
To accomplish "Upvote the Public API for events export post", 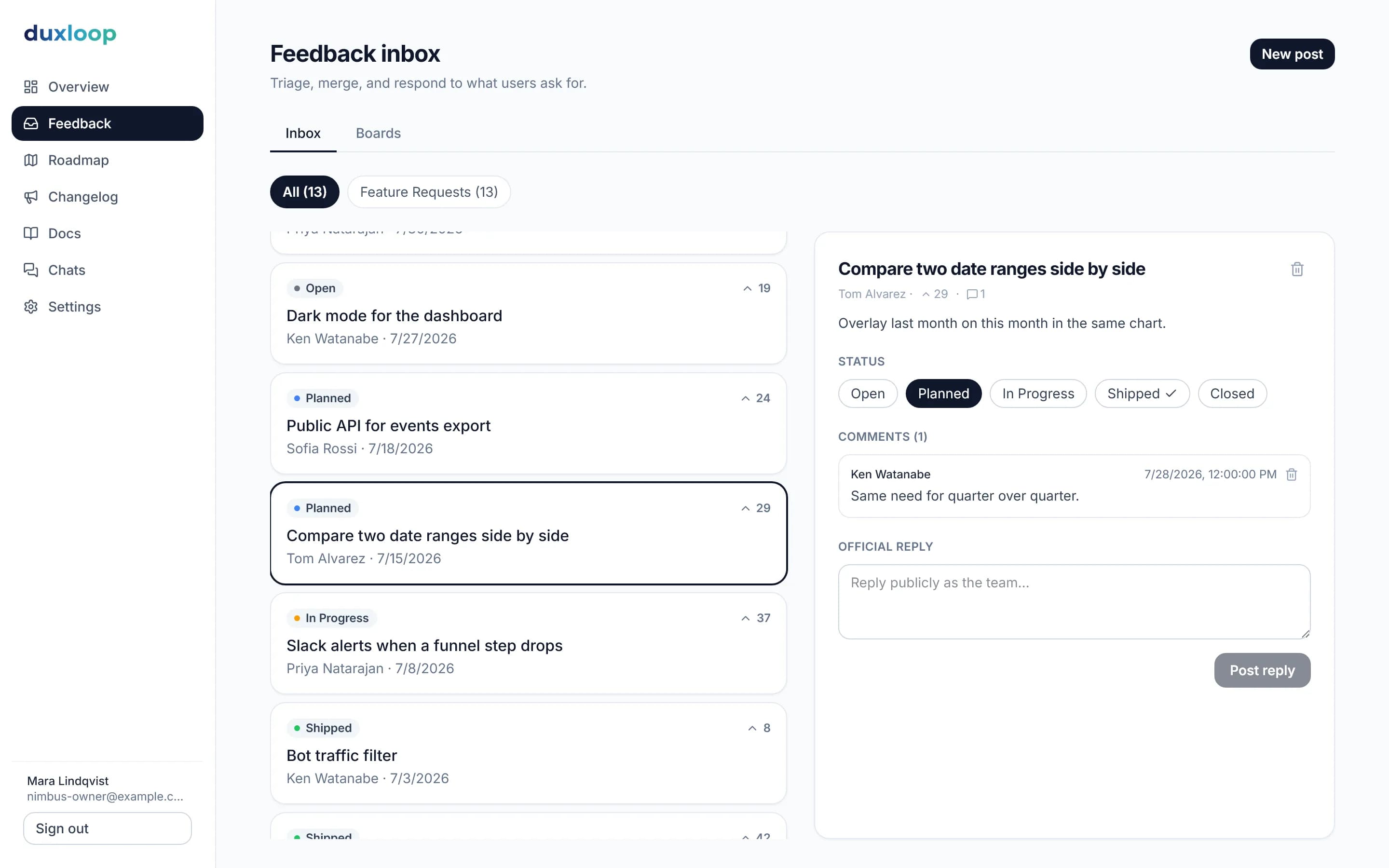I will (x=755, y=398).
